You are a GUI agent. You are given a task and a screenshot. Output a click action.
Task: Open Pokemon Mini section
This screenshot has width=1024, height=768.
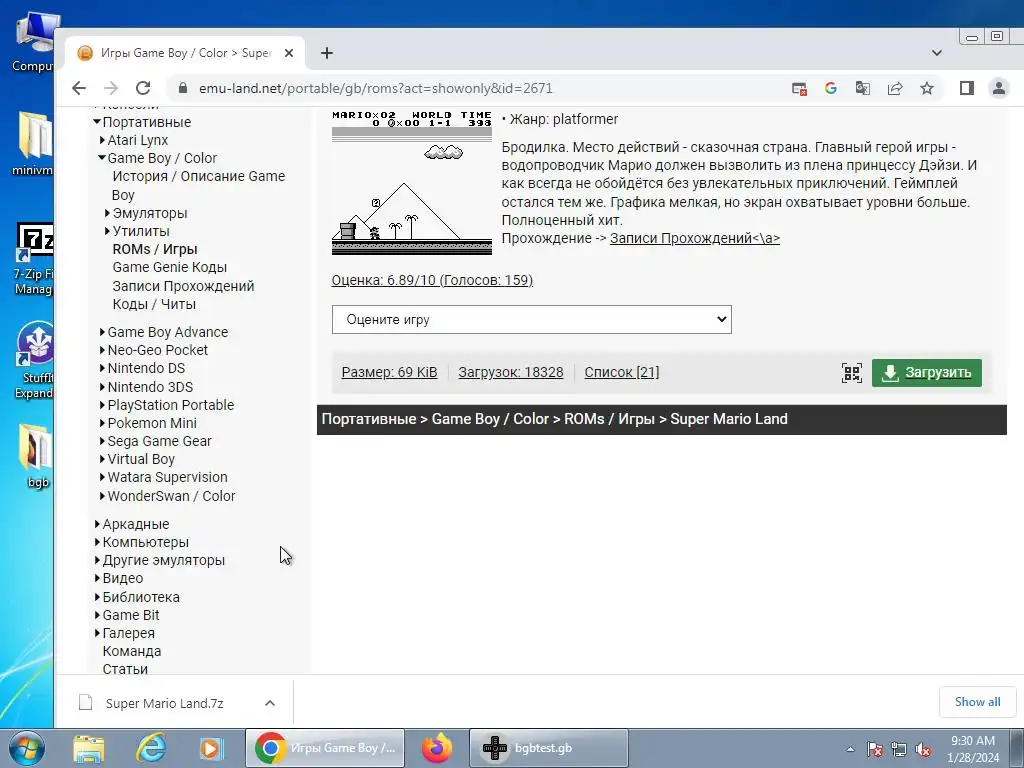coord(152,423)
